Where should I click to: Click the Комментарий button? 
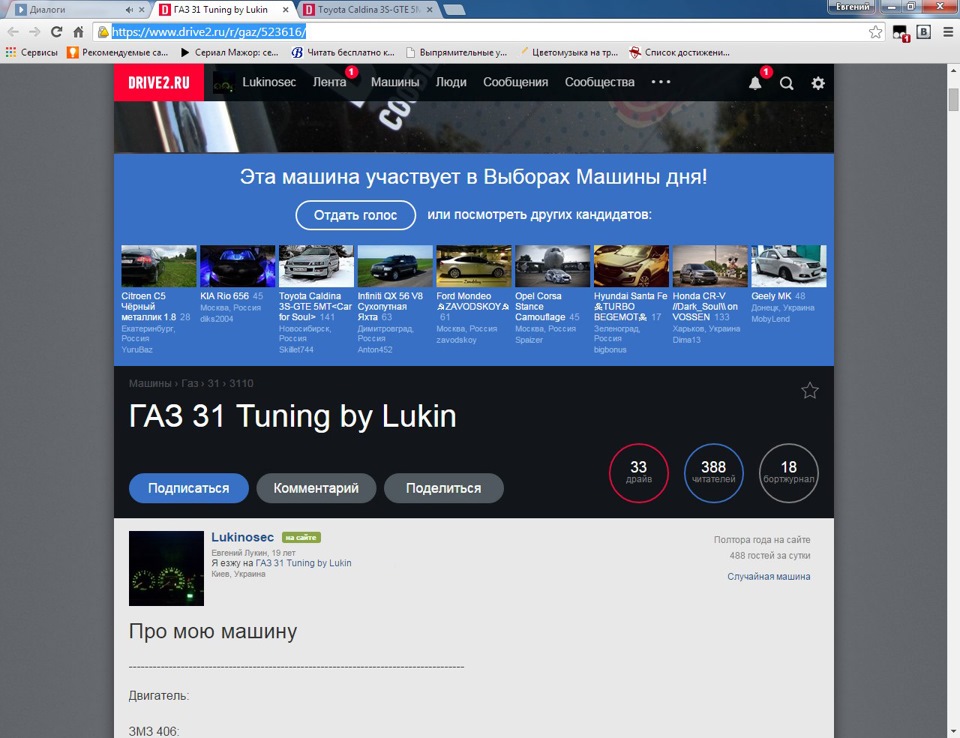point(316,488)
